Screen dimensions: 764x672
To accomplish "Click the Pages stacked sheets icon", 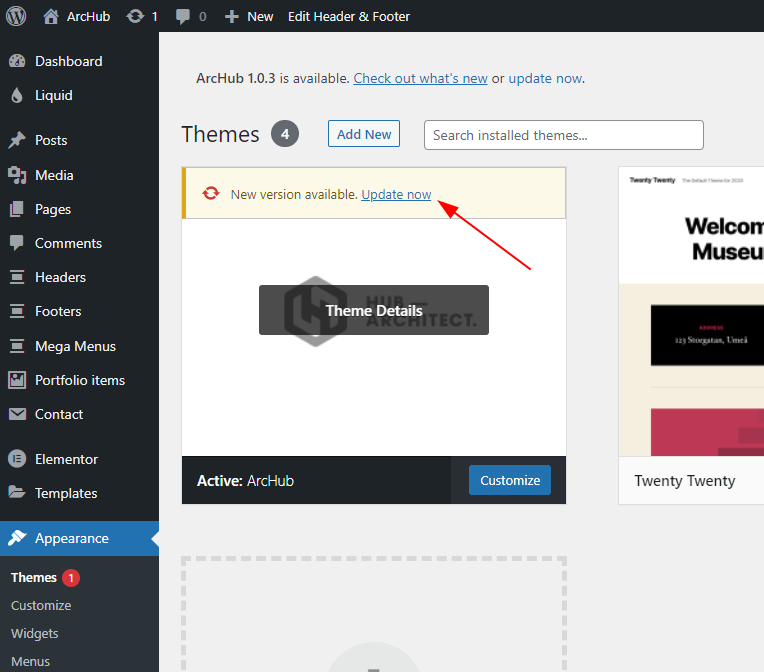I will tap(17, 210).
